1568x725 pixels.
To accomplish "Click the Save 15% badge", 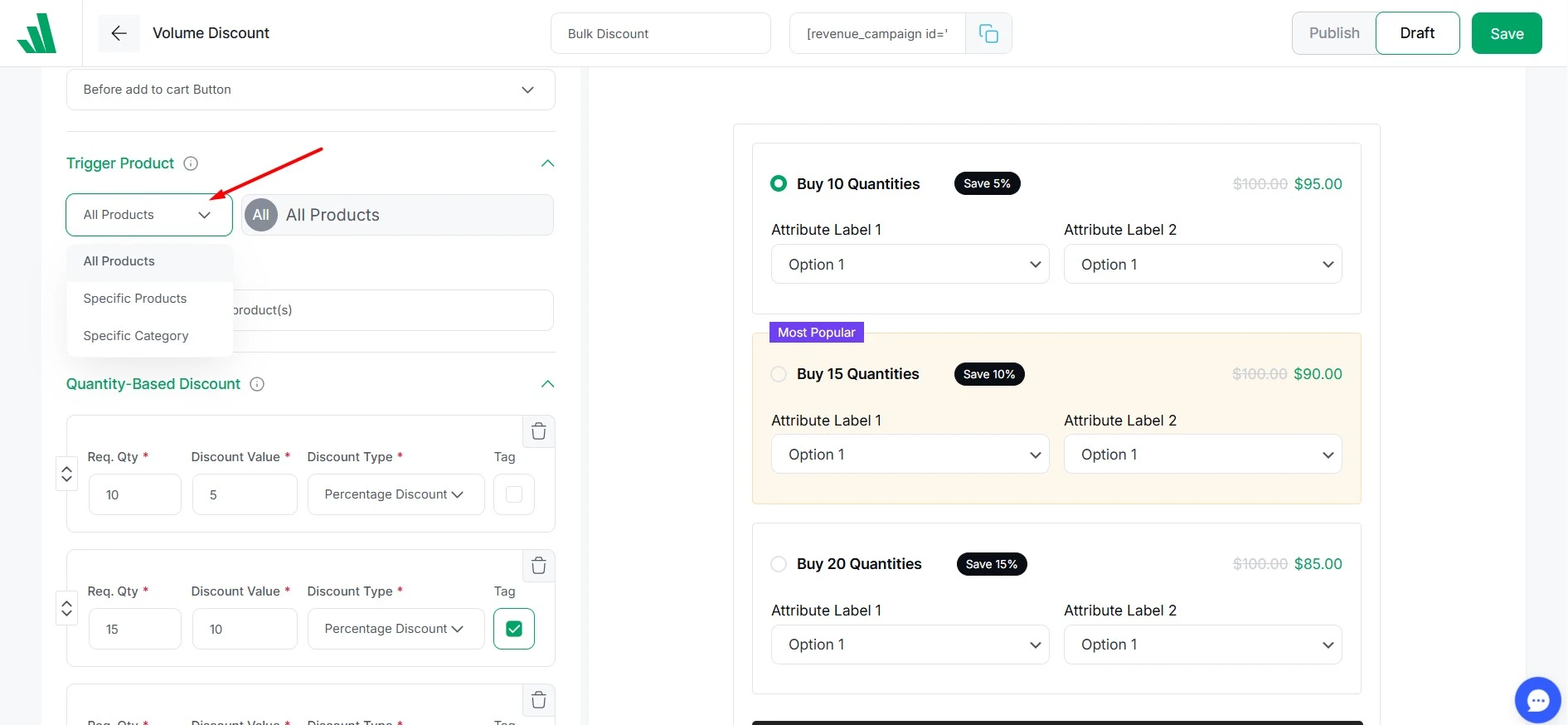I will [x=992, y=564].
